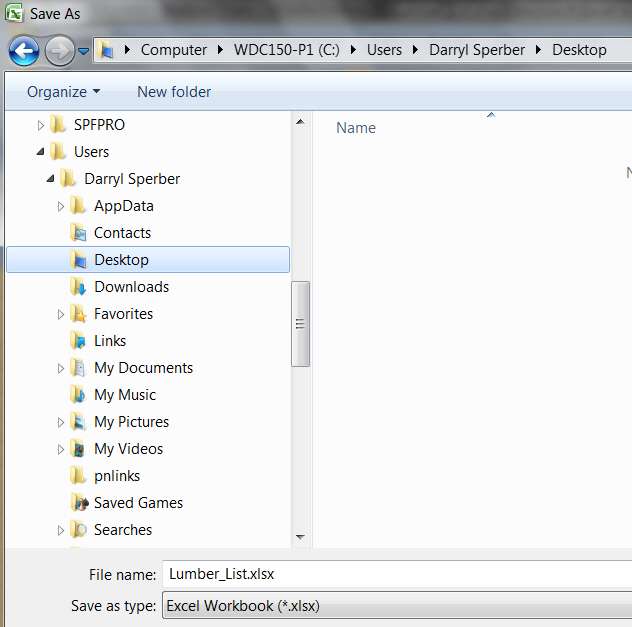Viewport: 632px width, 627px height.
Task: Select the Desktop folder in tree
Action: point(148,260)
